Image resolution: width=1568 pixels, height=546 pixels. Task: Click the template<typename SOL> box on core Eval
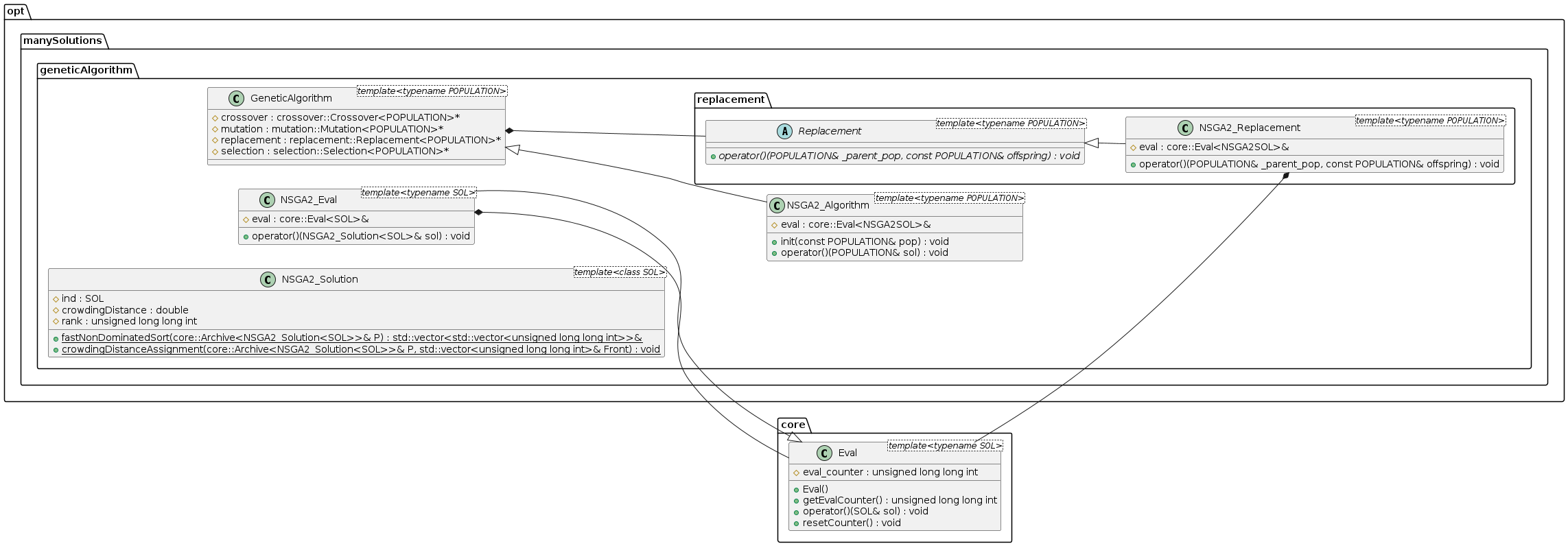click(946, 446)
